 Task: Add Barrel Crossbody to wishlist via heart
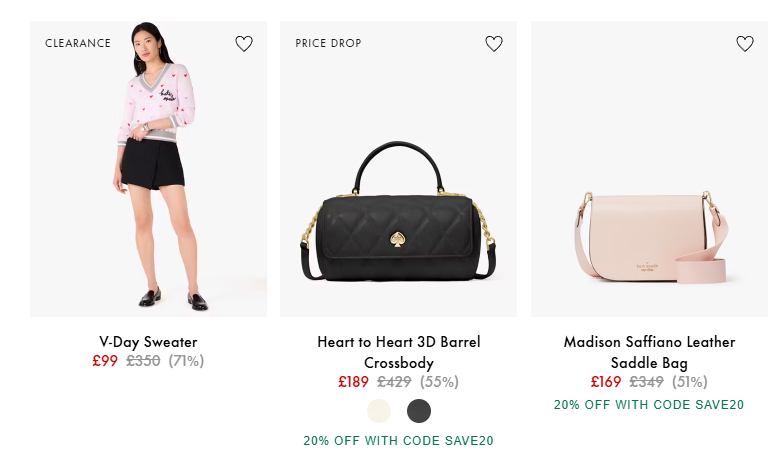494,44
